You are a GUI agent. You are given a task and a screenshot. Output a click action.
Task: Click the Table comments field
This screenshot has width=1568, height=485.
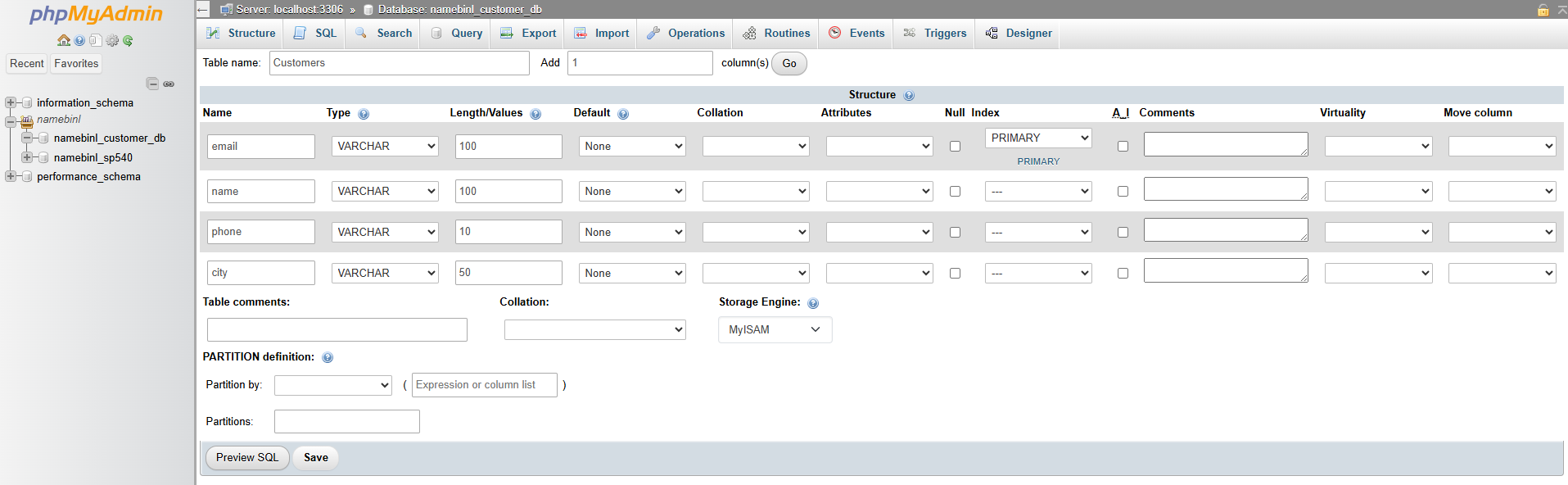pyautogui.click(x=337, y=329)
